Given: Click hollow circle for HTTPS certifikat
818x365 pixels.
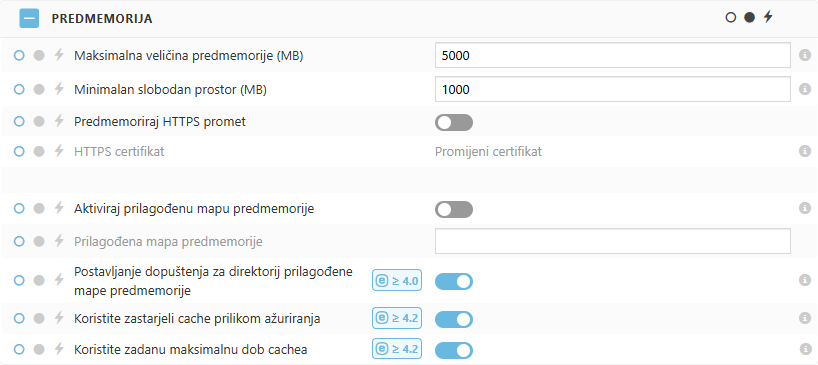Looking at the screenshot, I should pos(19,151).
